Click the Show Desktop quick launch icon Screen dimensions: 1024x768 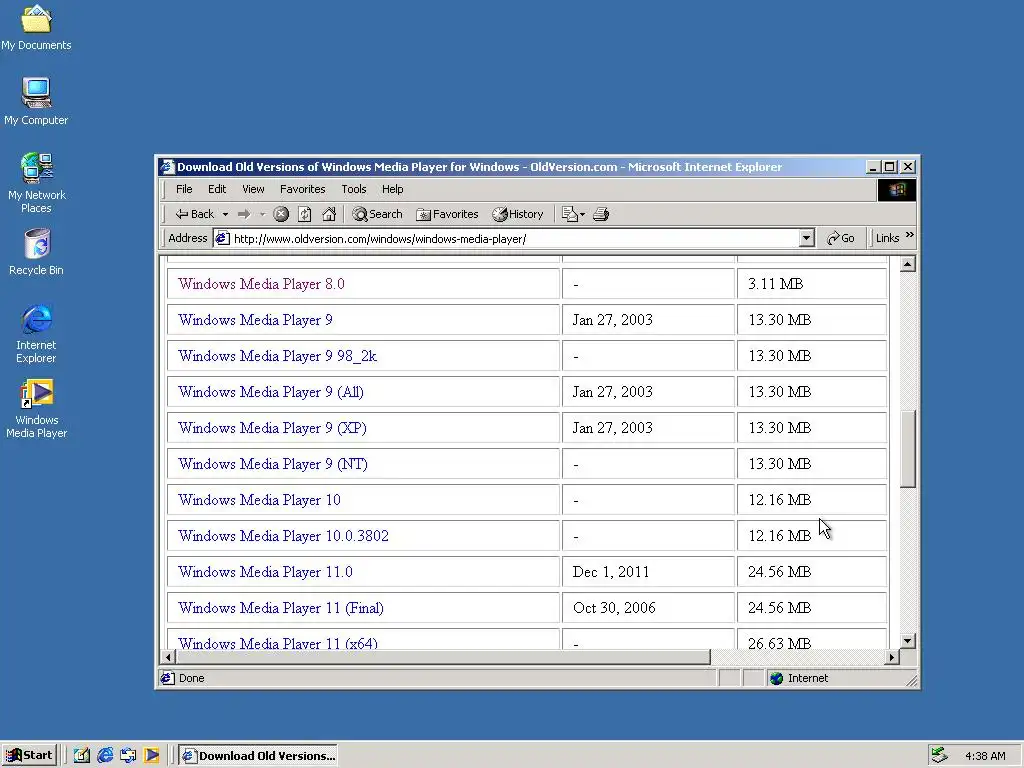click(82, 756)
